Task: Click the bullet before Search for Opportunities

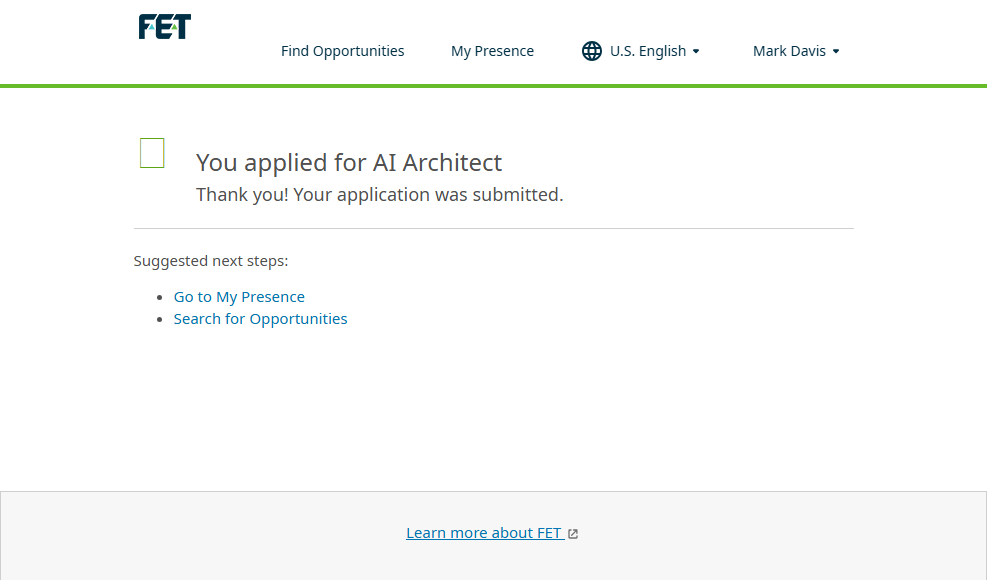Action: (161, 319)
